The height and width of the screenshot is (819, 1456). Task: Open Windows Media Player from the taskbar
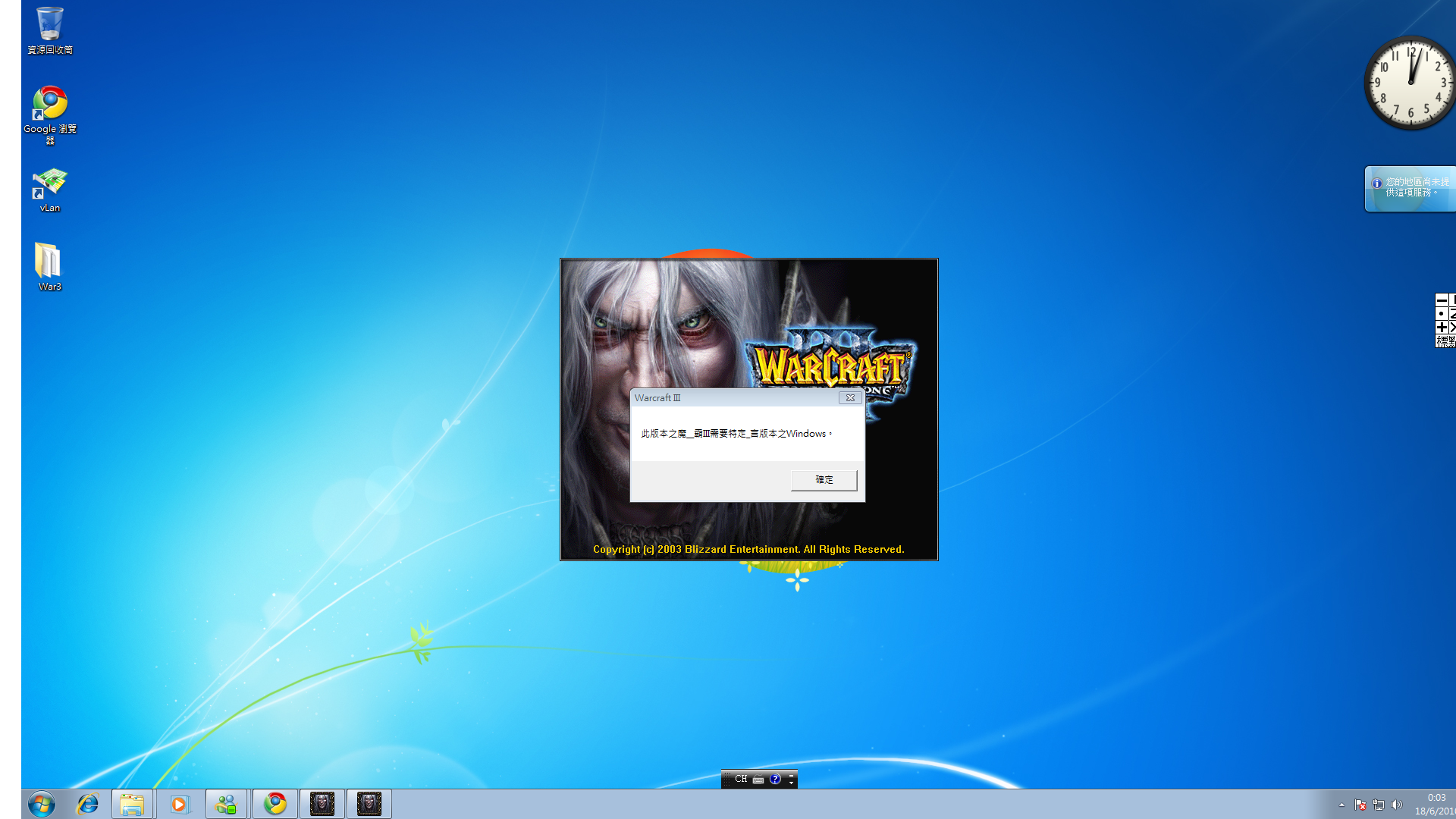pyautogui.click(x=179, y=804)
